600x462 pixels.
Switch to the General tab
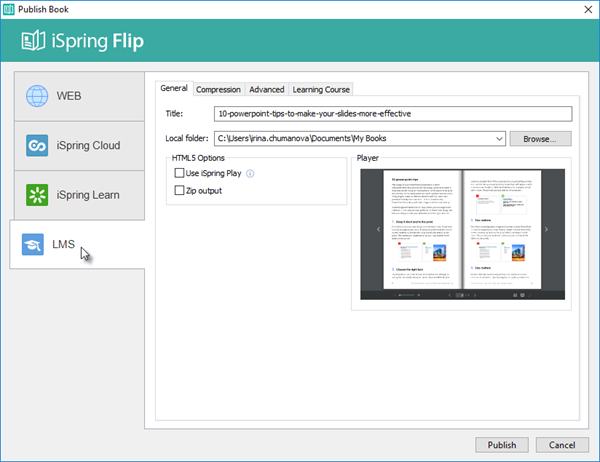click(x=174, y=88)
